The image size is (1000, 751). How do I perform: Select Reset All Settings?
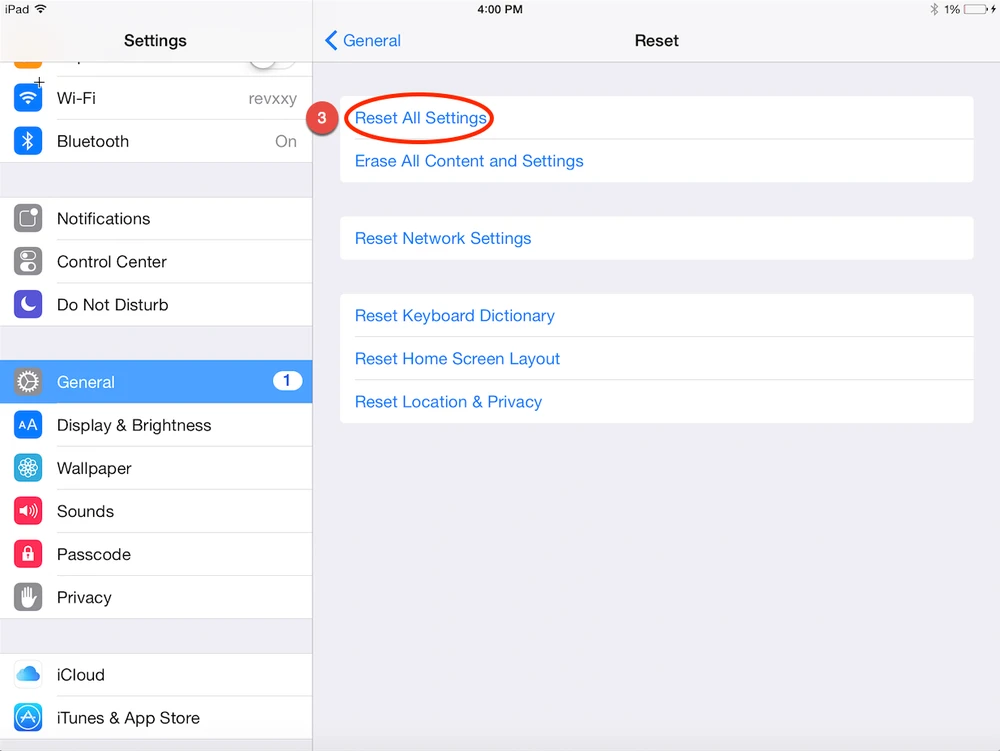click(418, 117)
